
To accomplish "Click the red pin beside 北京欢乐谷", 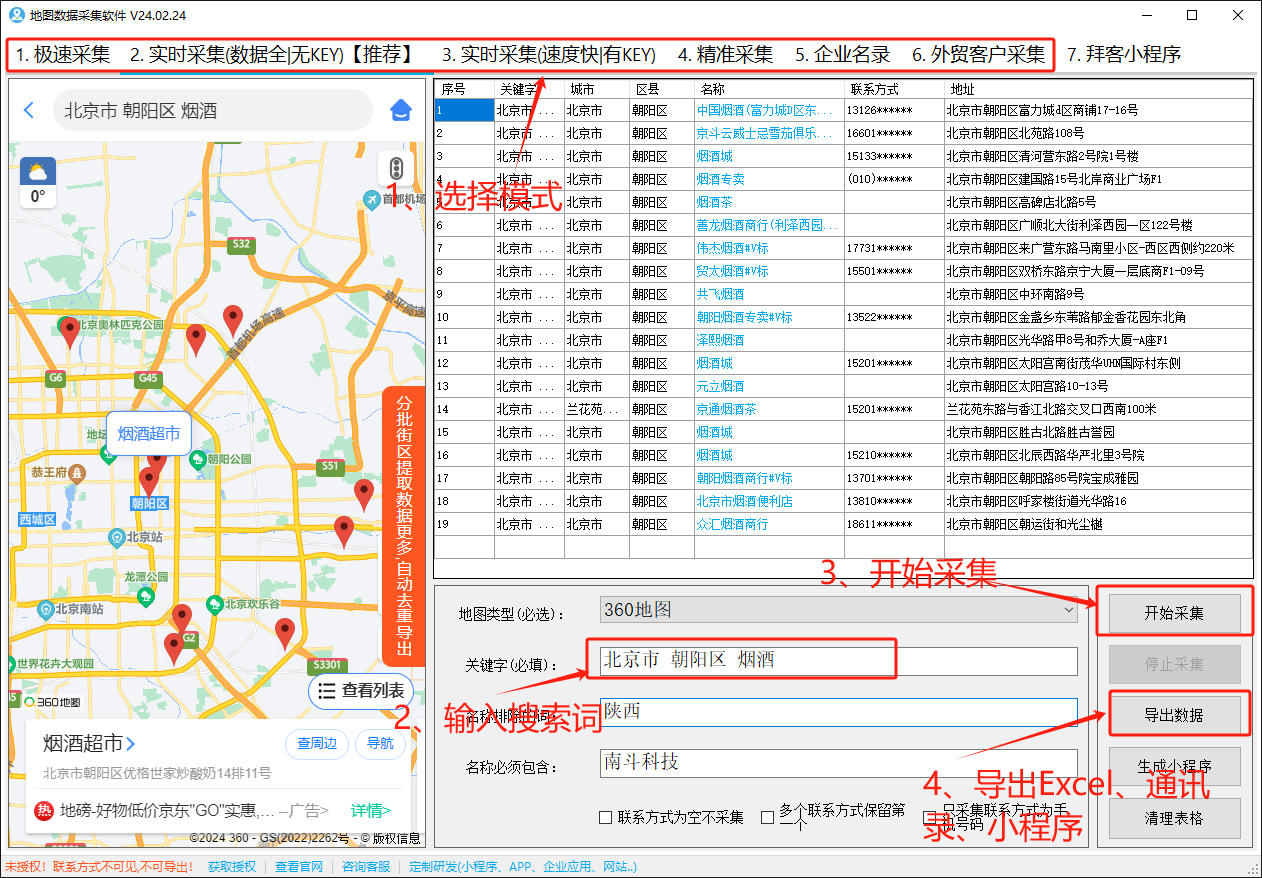I will pyautogui.click(x=285, y=635).
